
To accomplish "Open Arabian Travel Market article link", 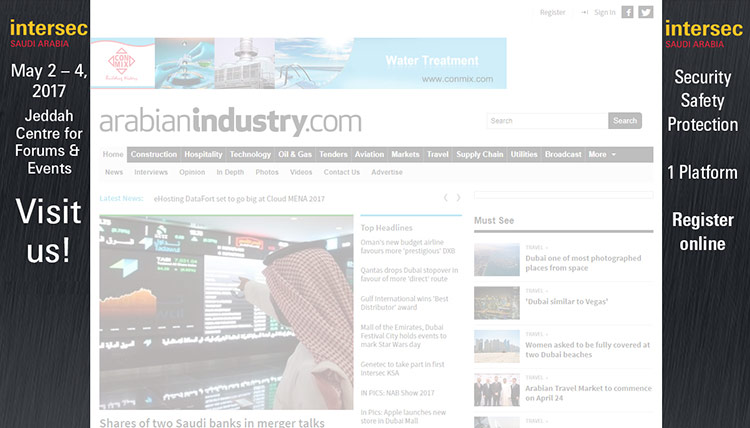I will pos(588,393).
